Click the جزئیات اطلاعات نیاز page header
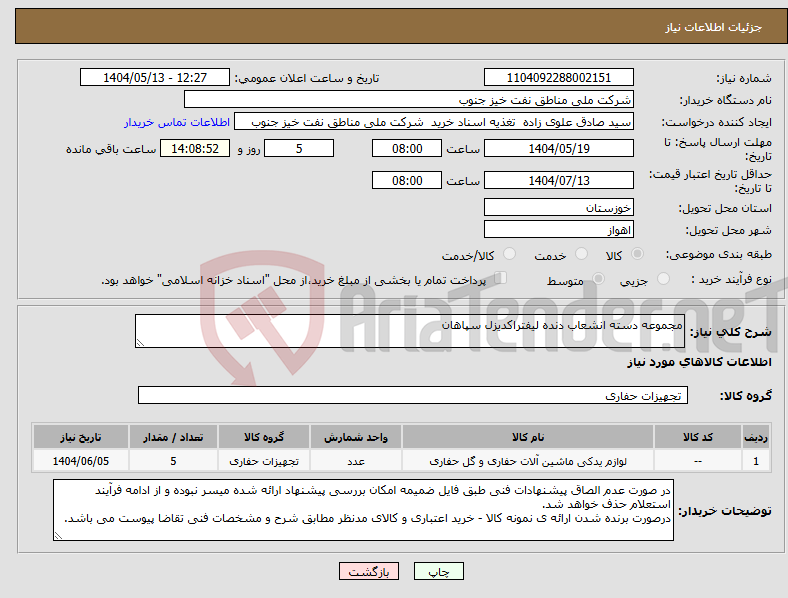The width and height of the screenshot is (788, 598). [x=713, y=27]
